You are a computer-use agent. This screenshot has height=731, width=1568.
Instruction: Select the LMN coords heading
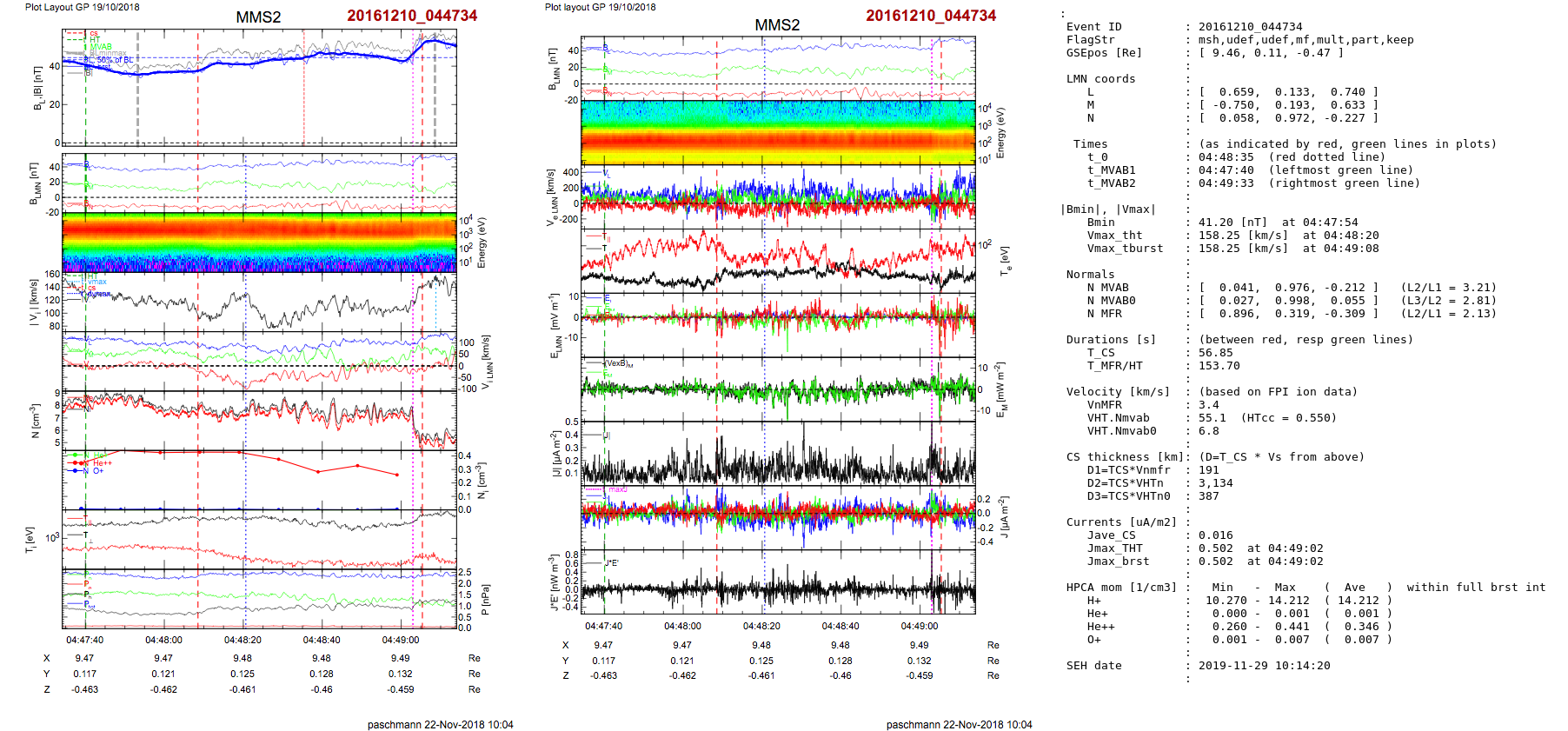tap(1100, 79)
